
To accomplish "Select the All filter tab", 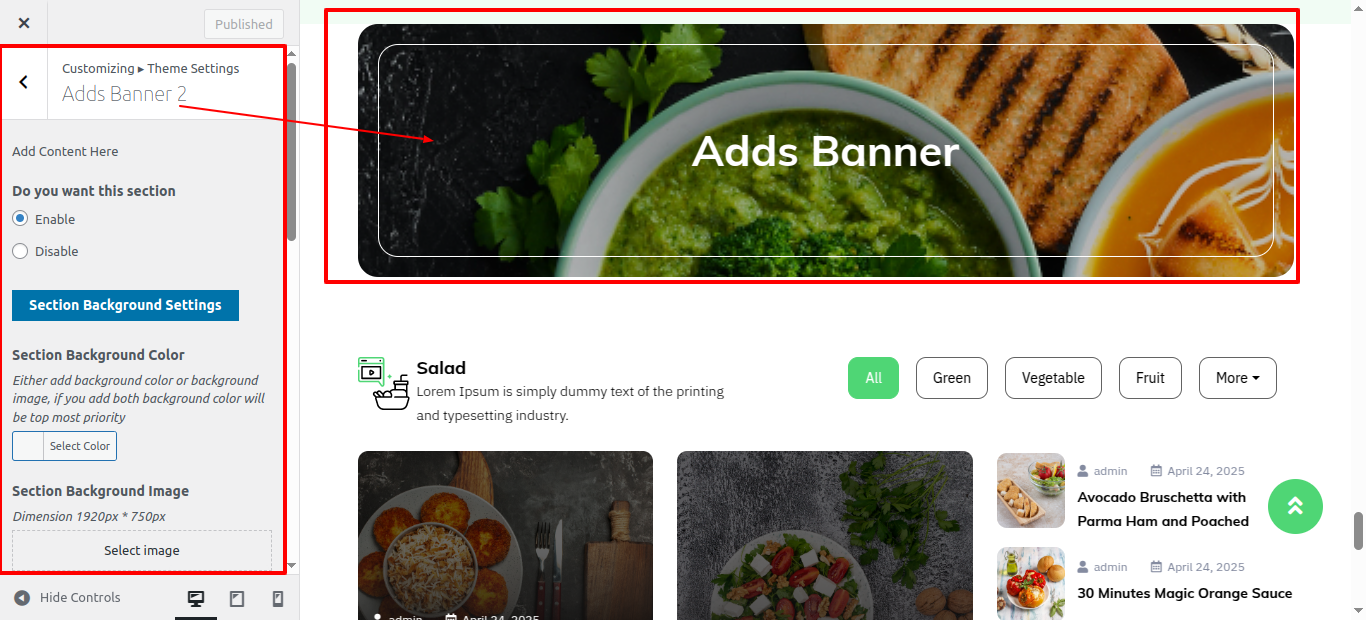I will [874, 378].
